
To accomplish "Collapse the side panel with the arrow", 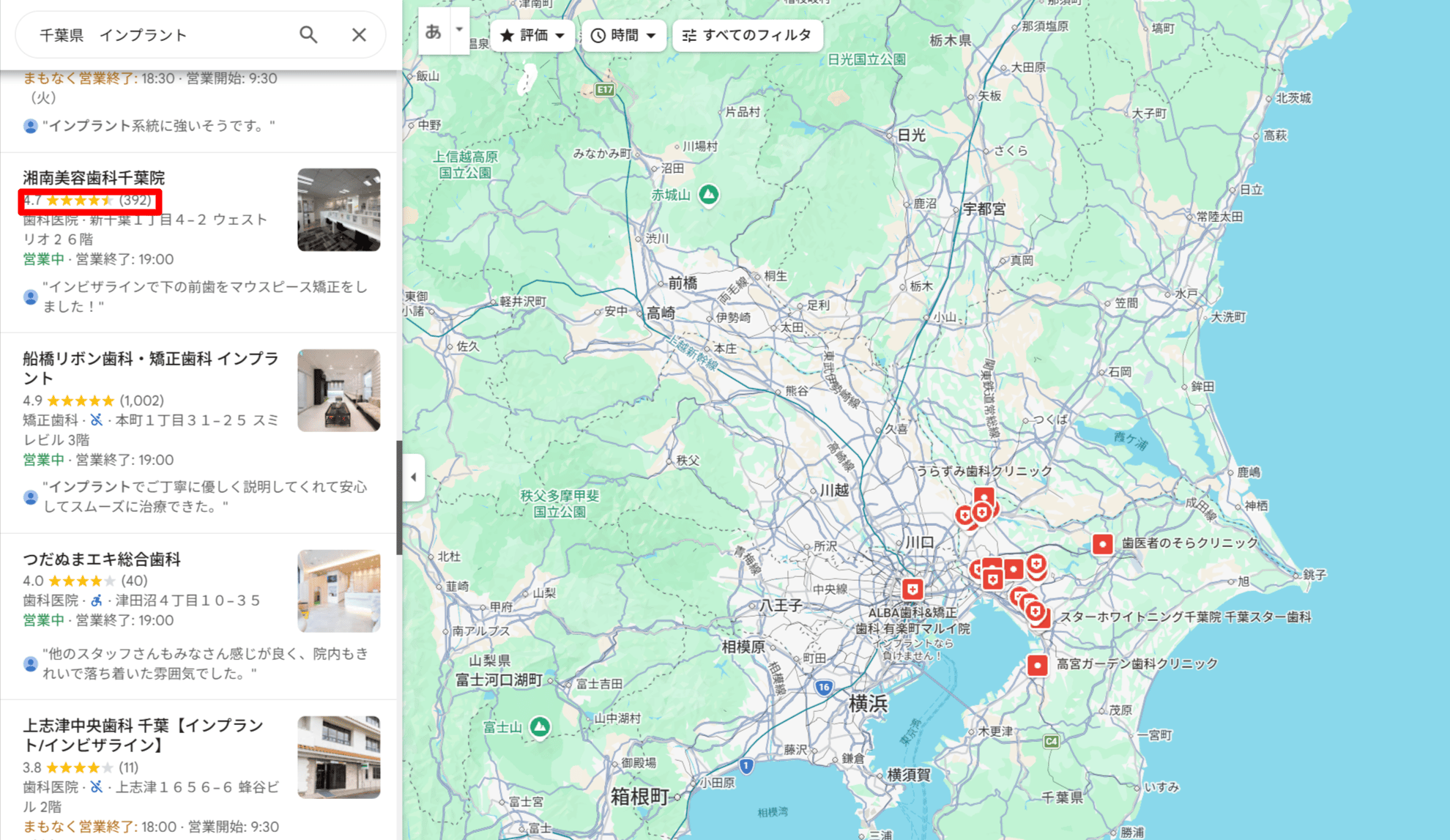I will (x=414, y=477).
